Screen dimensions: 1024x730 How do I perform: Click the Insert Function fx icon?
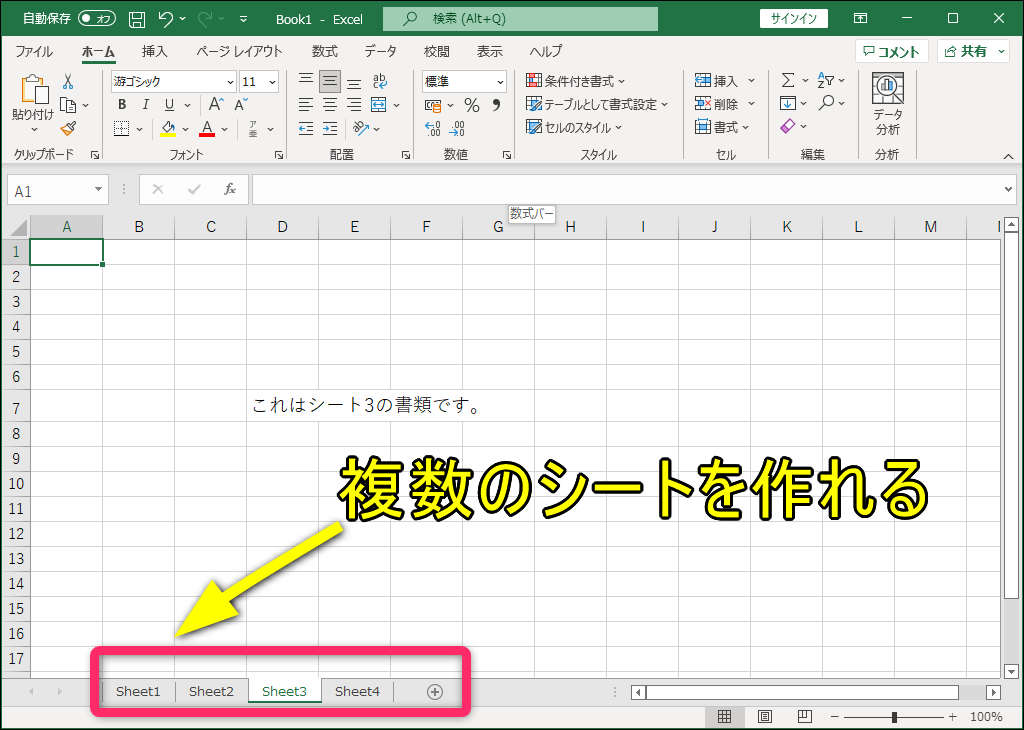[229, 189]
